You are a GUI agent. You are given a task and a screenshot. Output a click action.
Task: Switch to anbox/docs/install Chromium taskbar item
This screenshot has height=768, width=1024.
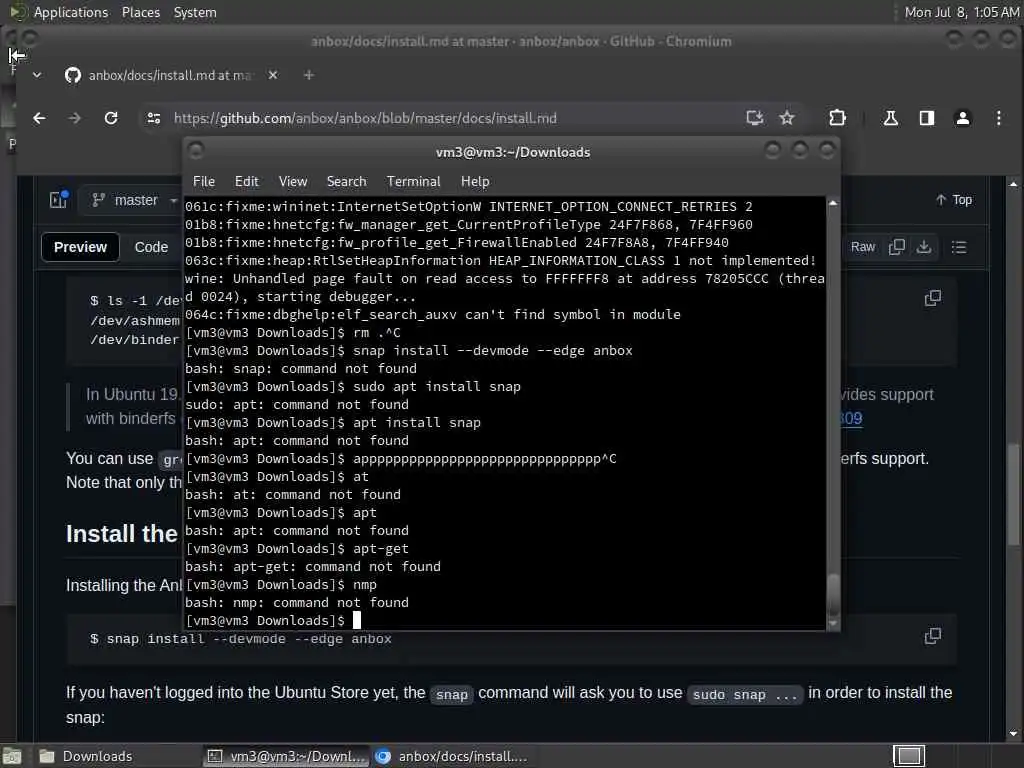click(x=453, y=756)
